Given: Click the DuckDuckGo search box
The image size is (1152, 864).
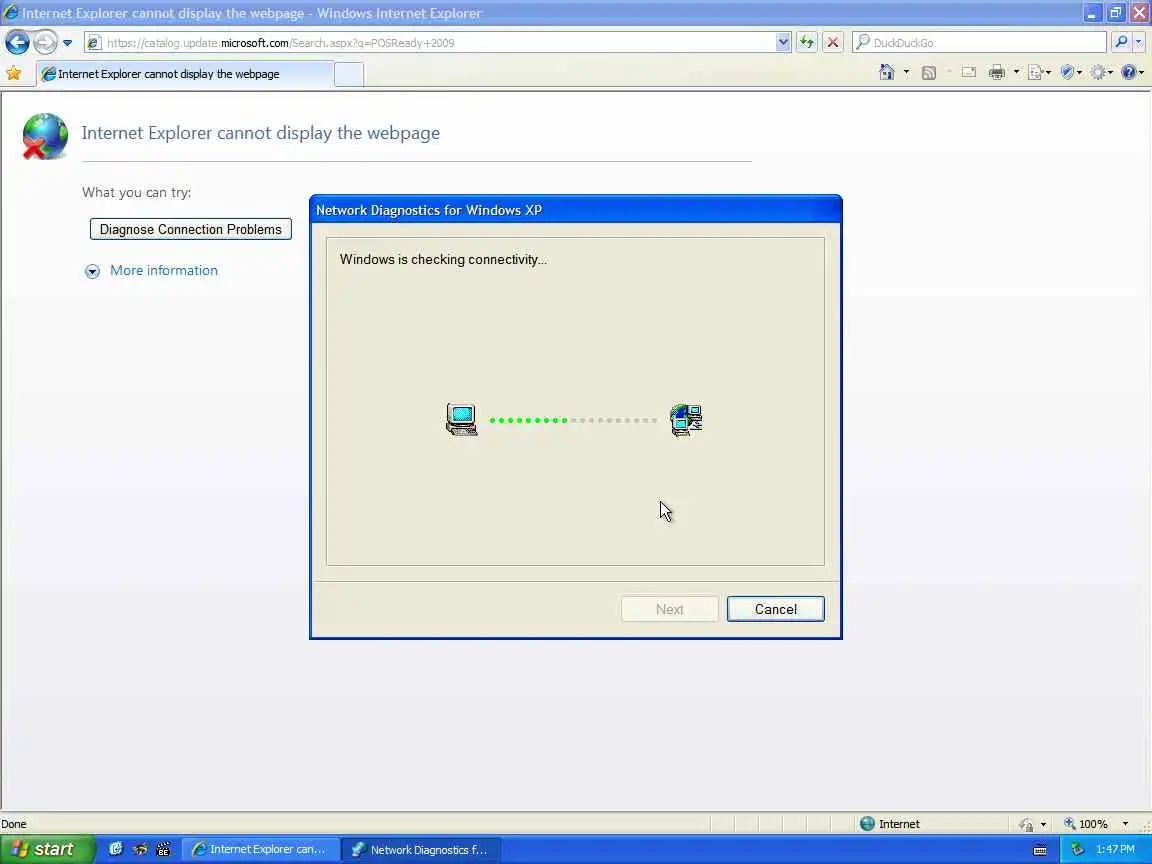Looking at the screenshot, I should coord(979,43).
